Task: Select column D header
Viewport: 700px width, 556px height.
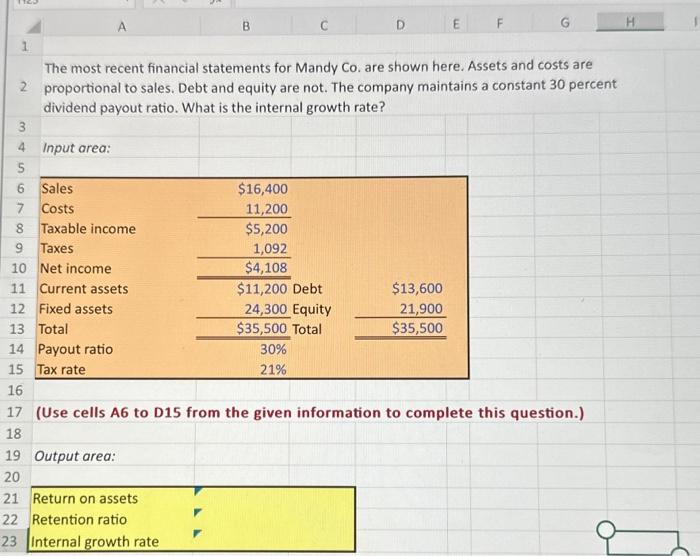Action: point(400,25)
